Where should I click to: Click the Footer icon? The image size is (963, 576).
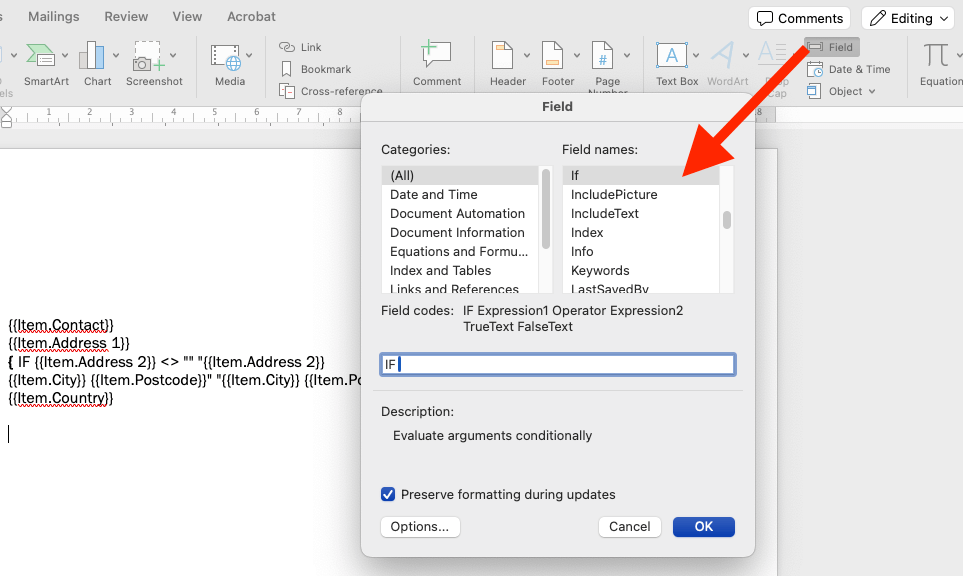553,56
